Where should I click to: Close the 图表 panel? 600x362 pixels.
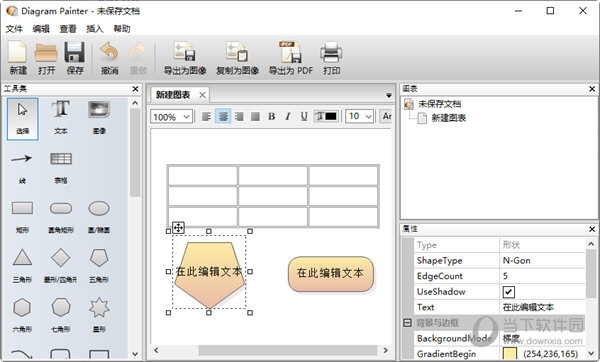(592, 89)
